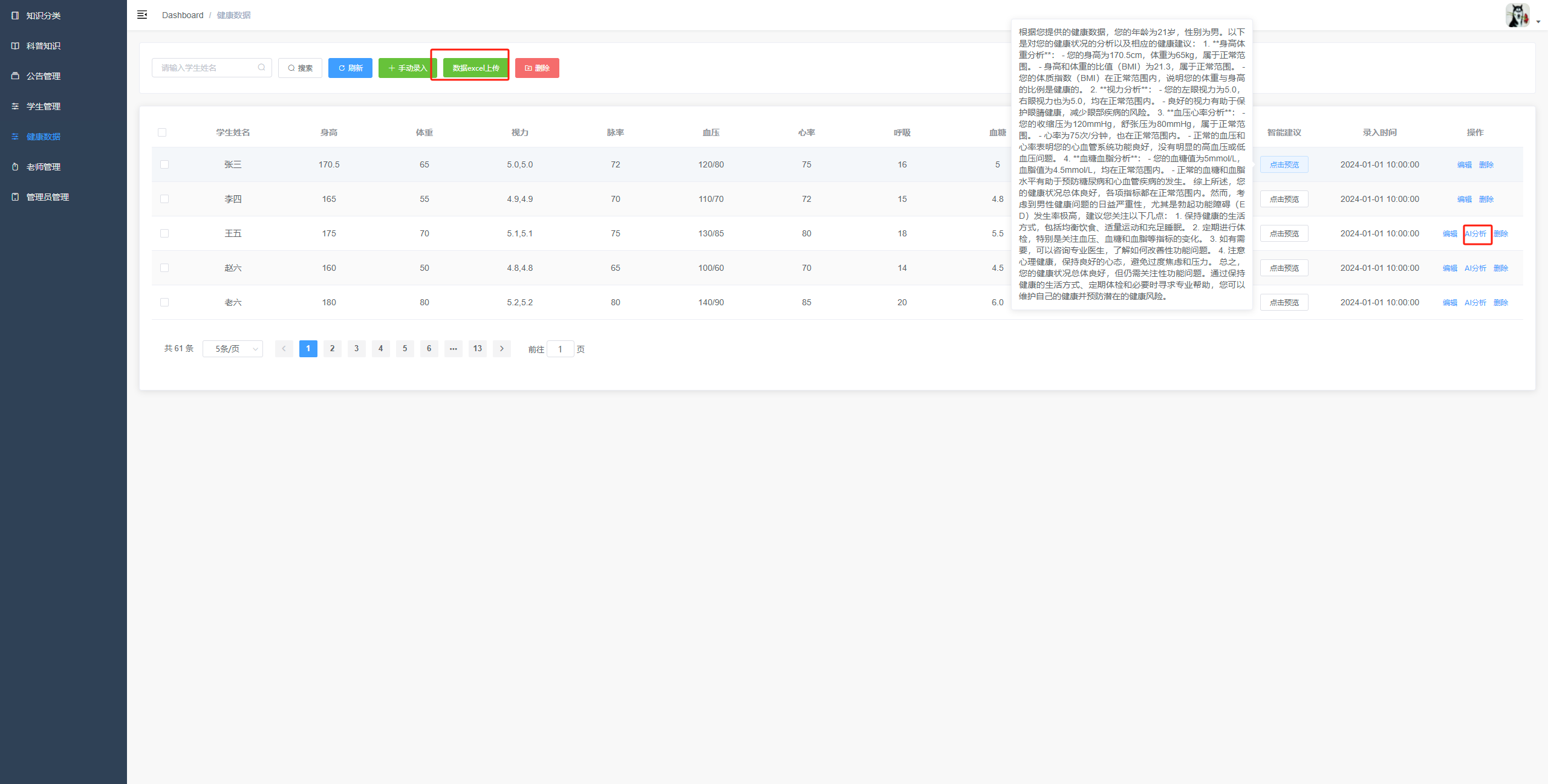The height and width of the screenshot is (784, 1548).
Task: Click the 数据excel上传 button
Action: click(476, 68)
